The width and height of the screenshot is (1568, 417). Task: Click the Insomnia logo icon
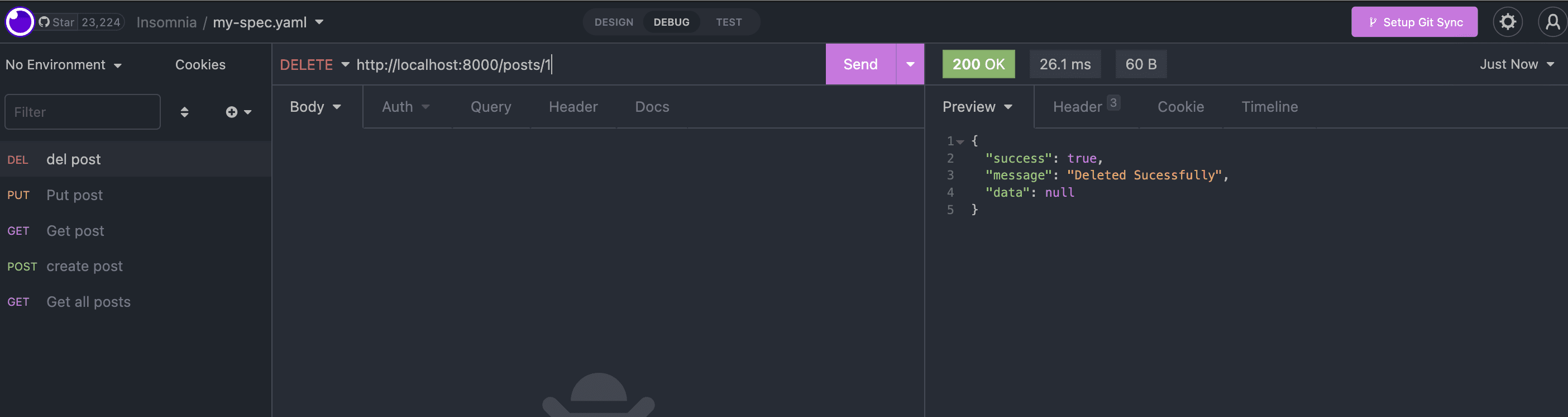point(20,22)
